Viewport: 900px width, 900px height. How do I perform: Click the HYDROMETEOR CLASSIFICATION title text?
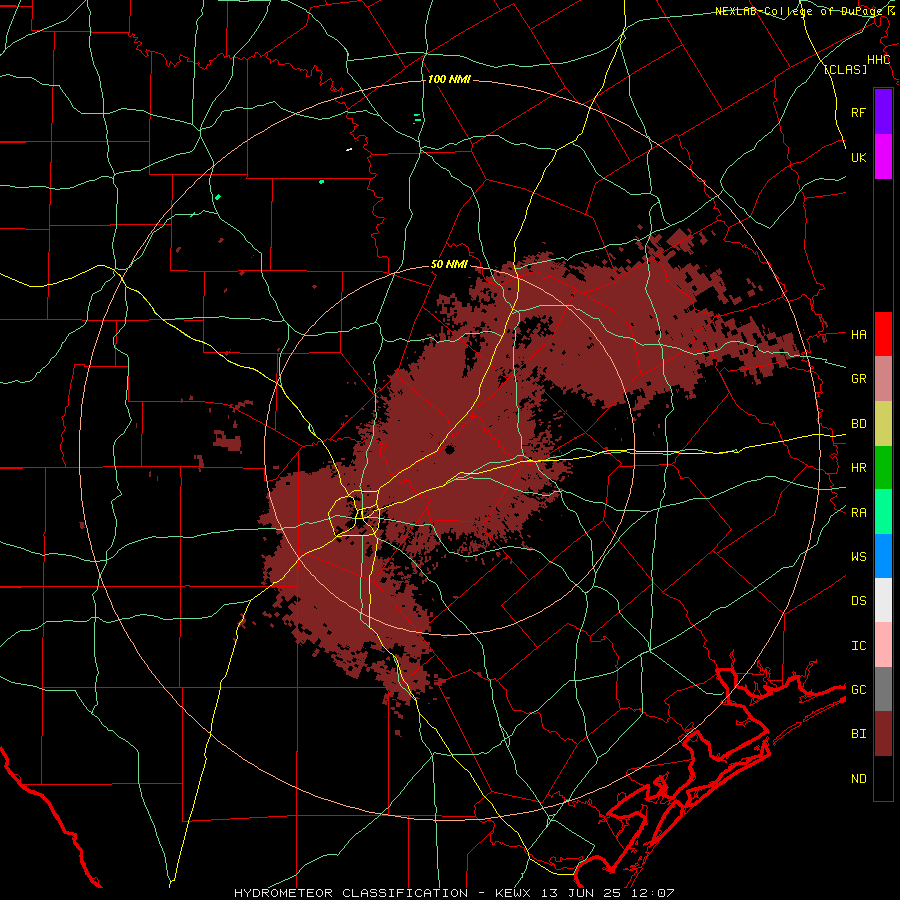[351, 893]
